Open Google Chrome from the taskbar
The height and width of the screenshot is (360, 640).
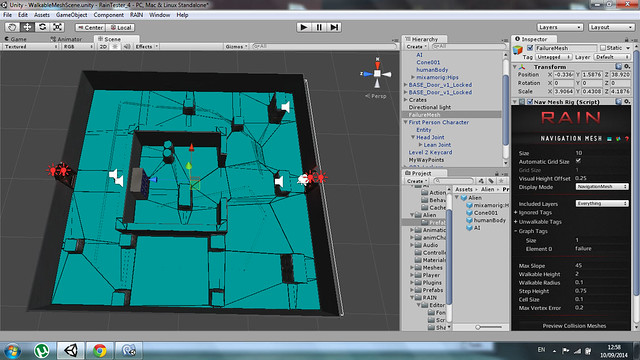click(x=99, y=350)
